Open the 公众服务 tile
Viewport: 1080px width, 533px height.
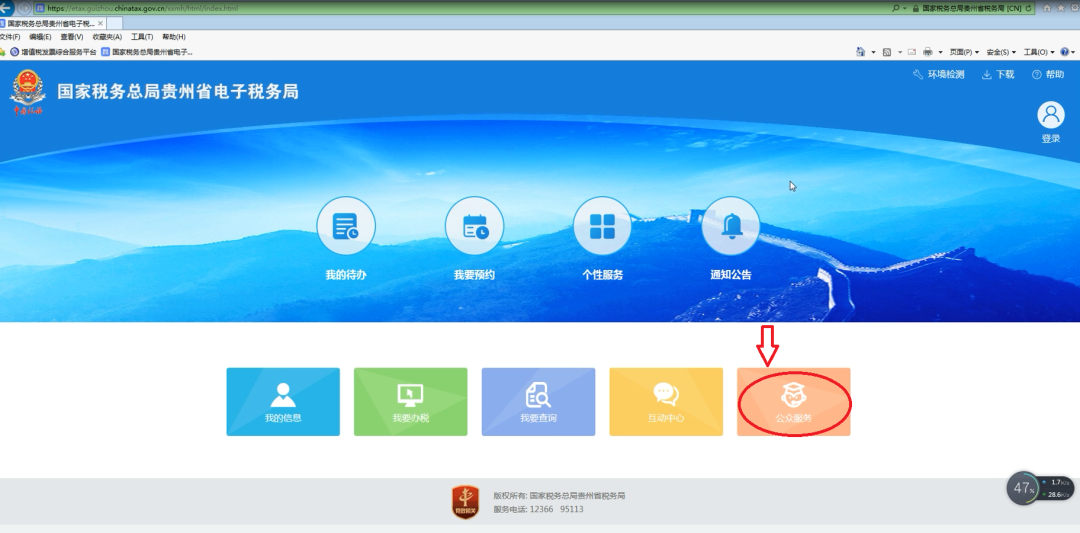coord(793,401)
